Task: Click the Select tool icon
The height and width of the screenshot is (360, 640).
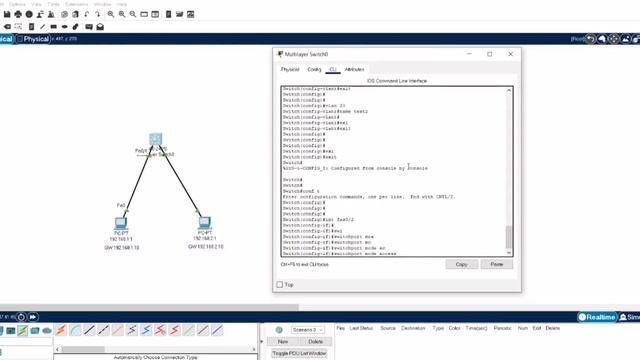Action: [x=18, y=27]
